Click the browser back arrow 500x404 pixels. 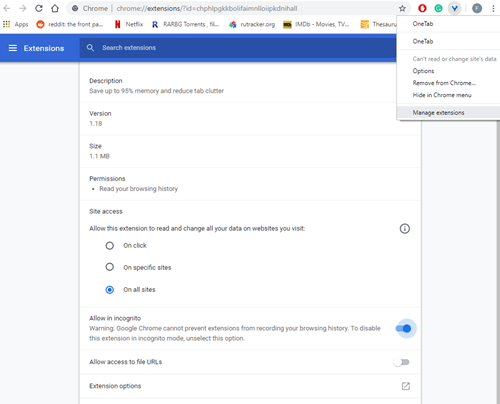pyautogui.click(x=7, y=8)
